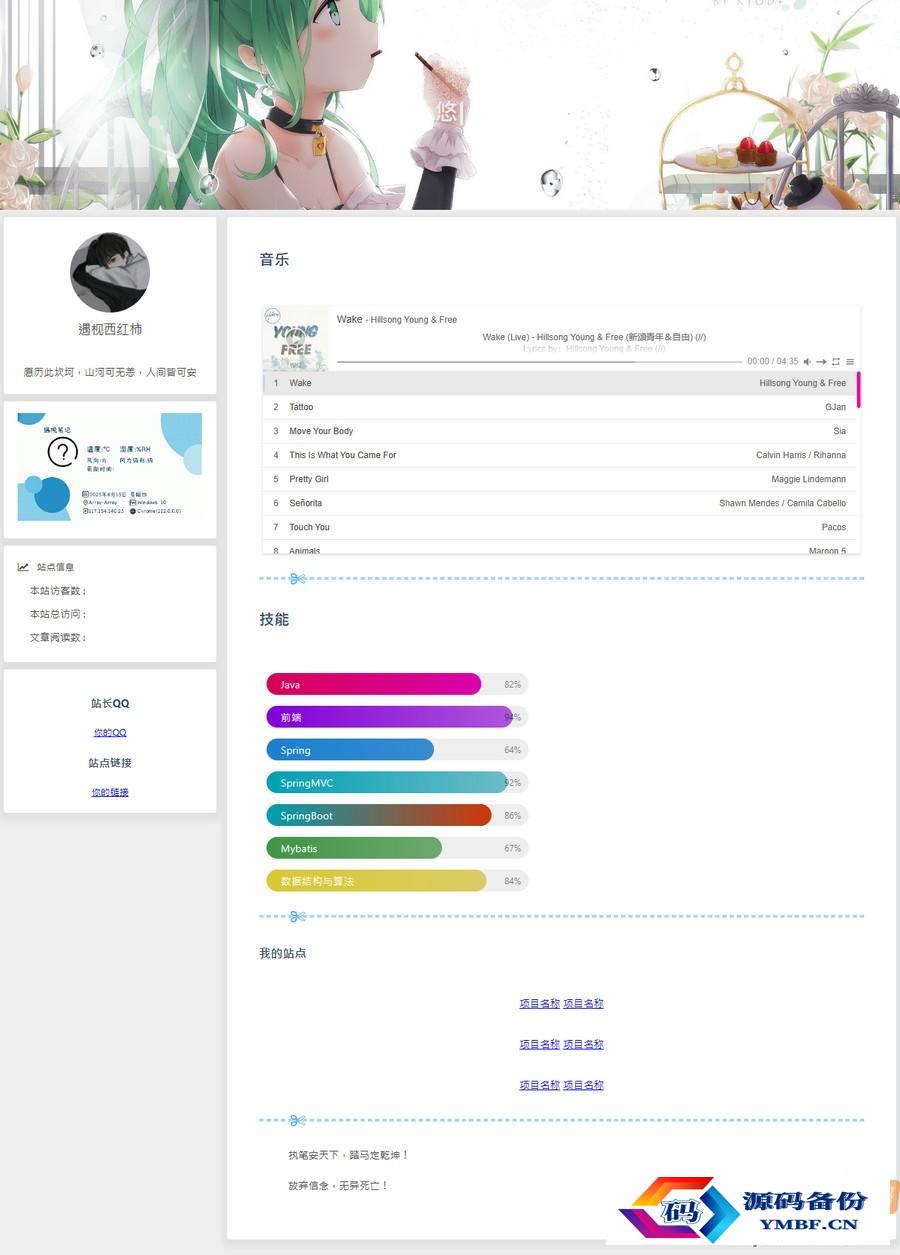Screen dimensions: 900x1255
Task: Click the 前端 skill label
Action: [x=291, y=717]
